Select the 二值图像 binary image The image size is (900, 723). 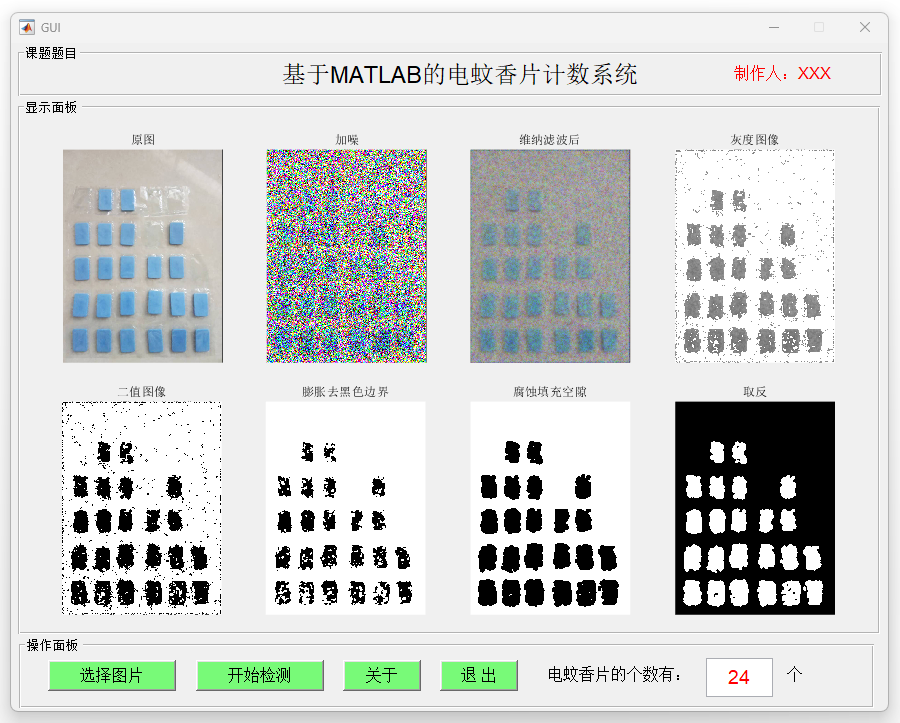pos(142,508)
